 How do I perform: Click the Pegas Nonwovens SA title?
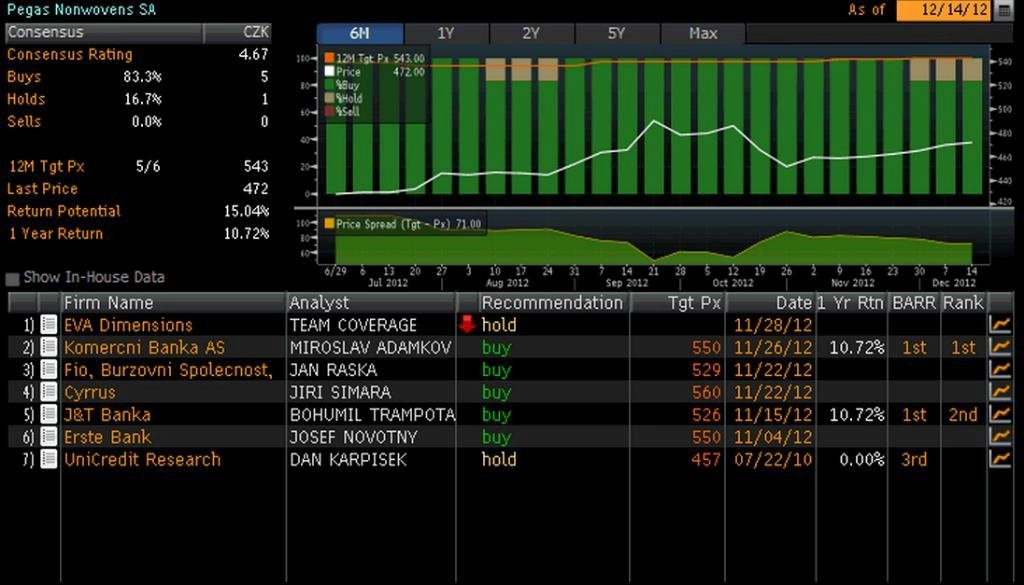(x=82, y=9)
